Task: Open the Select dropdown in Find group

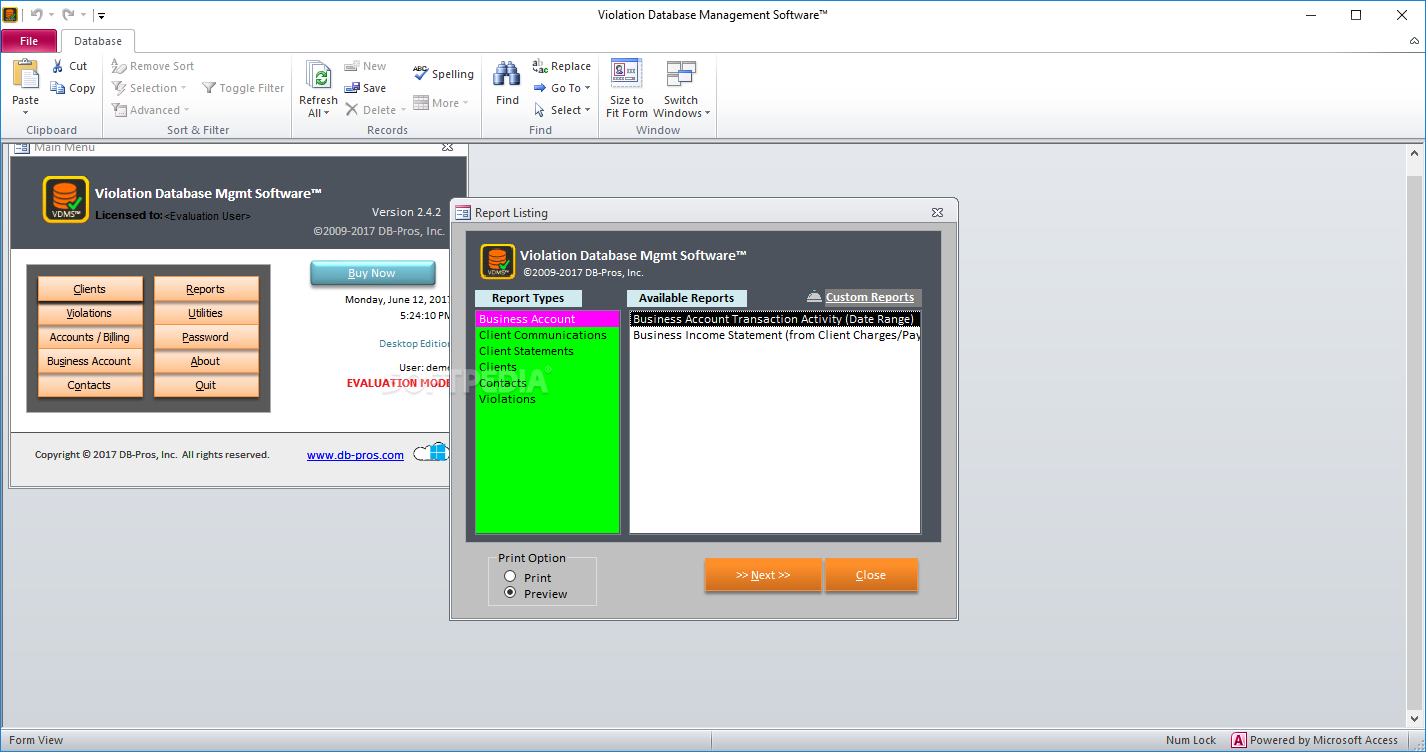Action: tap(587, 110)
